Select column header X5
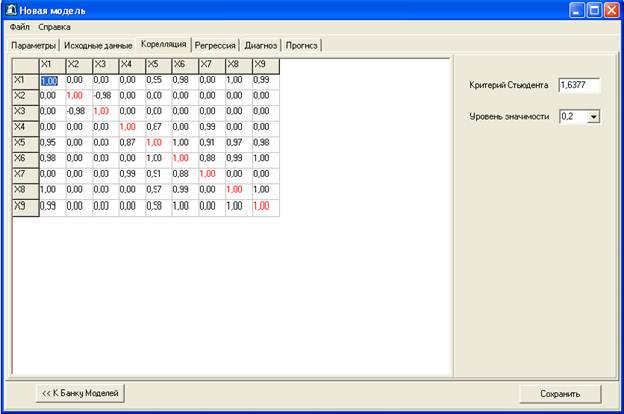Image resolution: width=624 pixels, height=414 pixels. [x=159, y=66]
